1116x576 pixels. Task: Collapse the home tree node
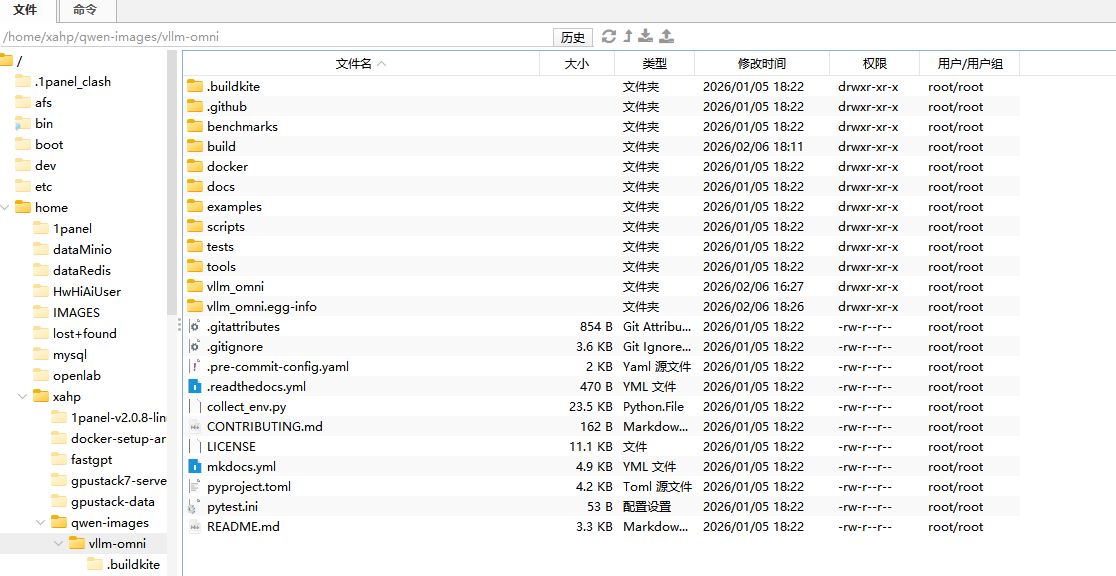6,208
